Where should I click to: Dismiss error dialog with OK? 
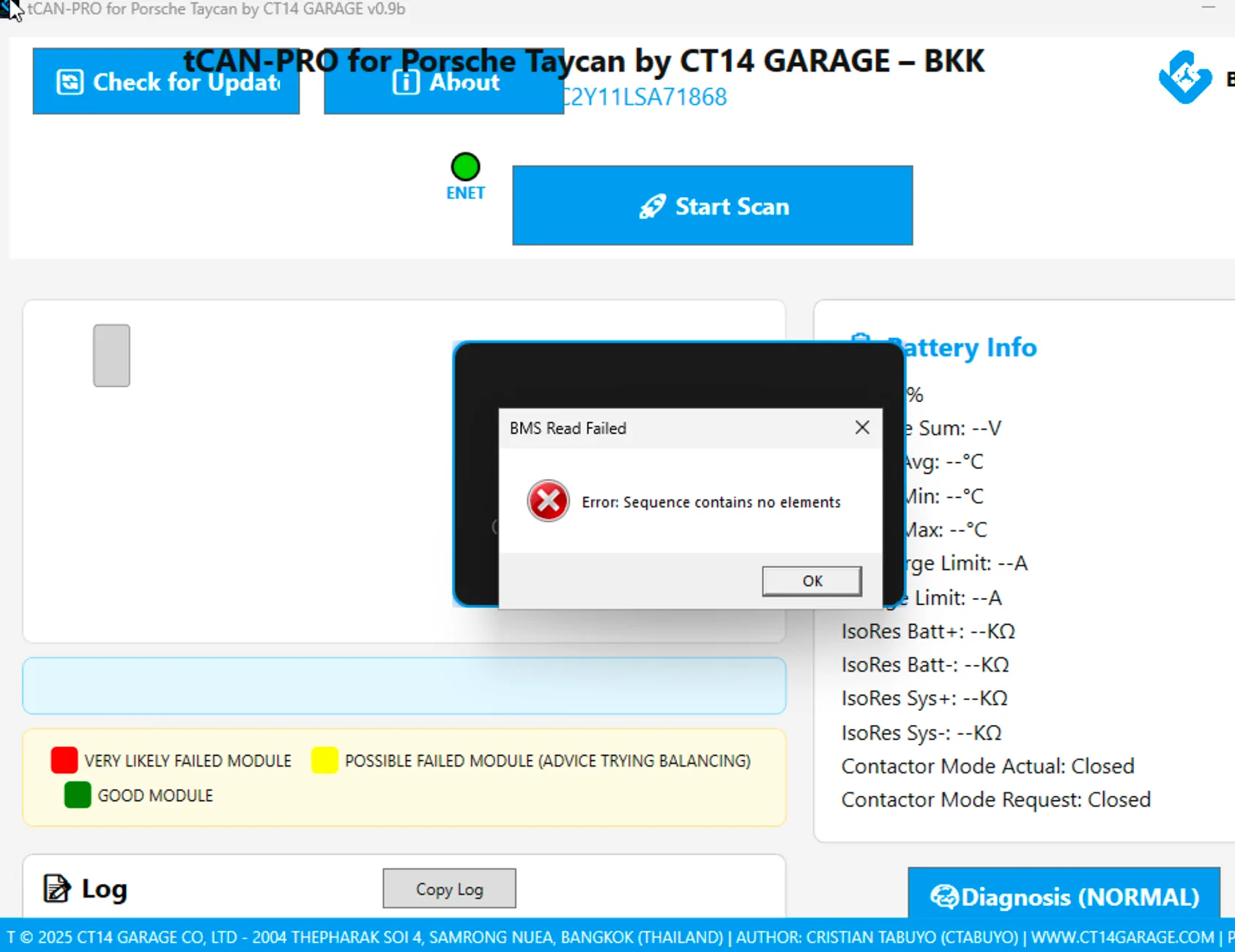tap(812, 581)
